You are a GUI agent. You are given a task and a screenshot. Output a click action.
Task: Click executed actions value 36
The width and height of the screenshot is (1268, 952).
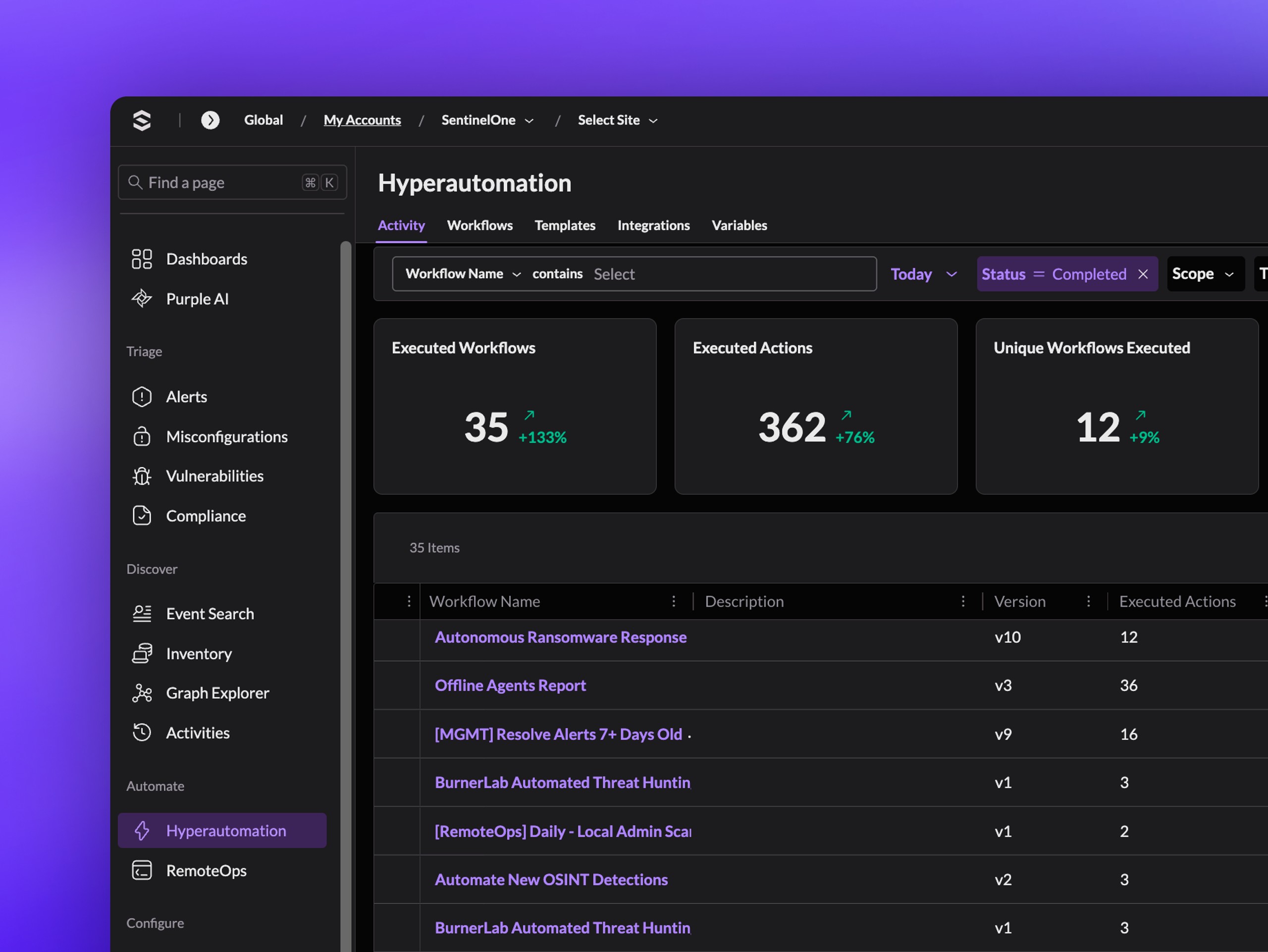[1129, 686]
